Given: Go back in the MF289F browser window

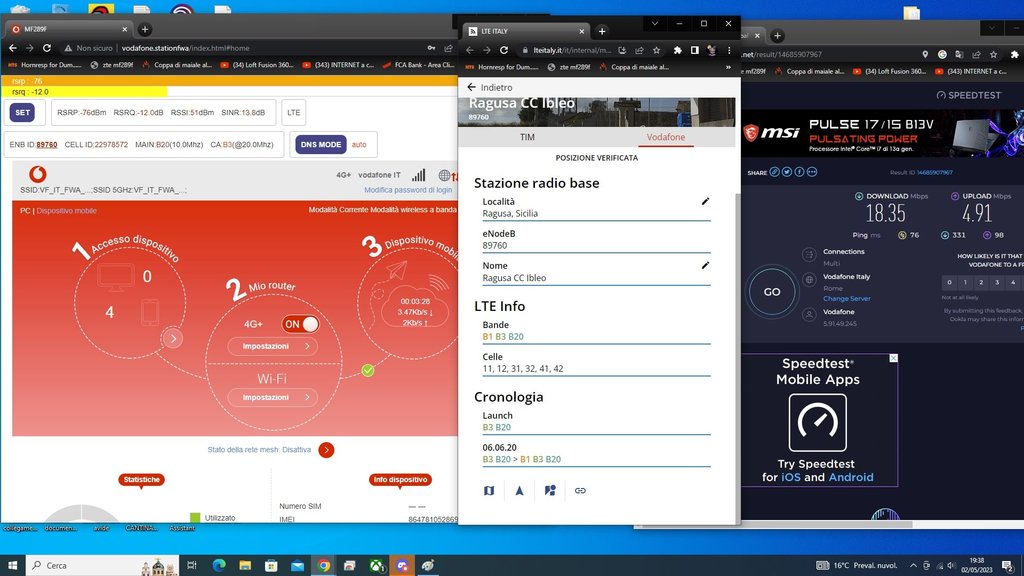Looking at the screenshot, I should pos(13,48).
